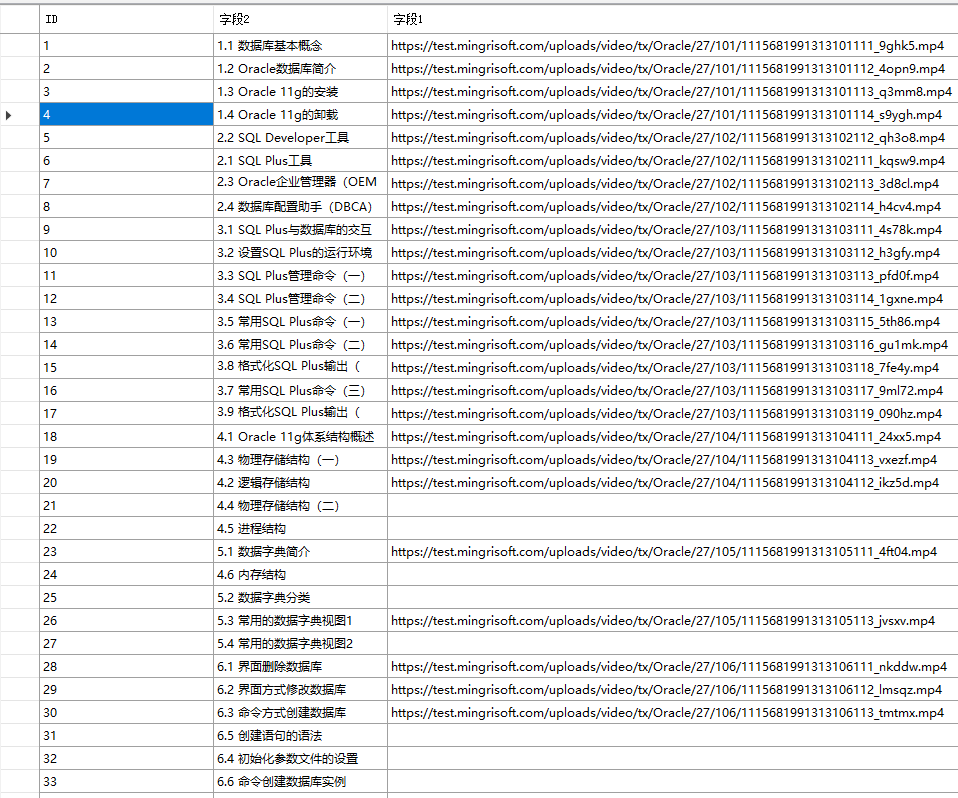Select URL ending 106111_nkddw.mp4
The width and height of the screenshot is (958, 798).
(673, 667)
